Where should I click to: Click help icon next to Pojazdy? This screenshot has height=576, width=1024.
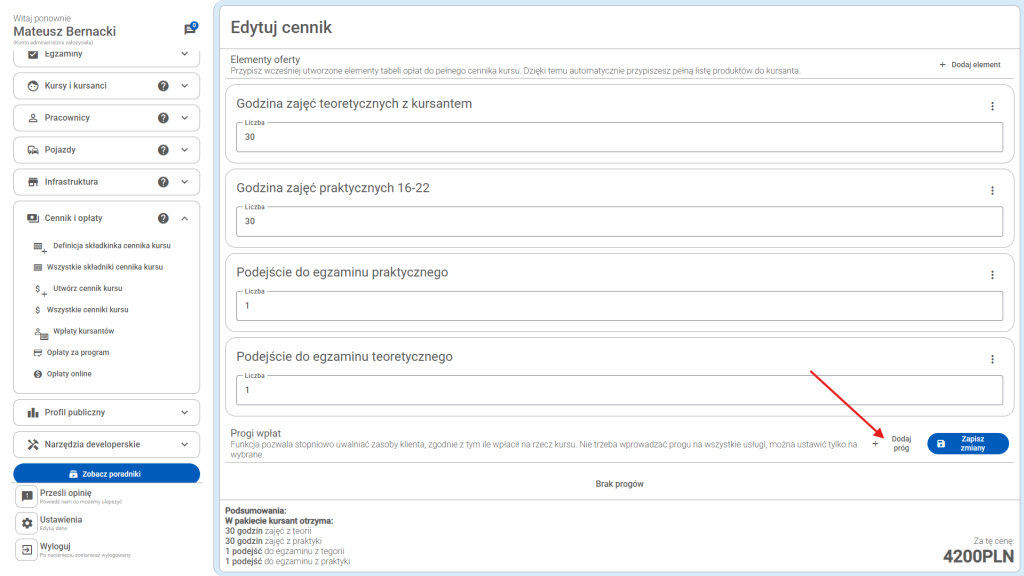click(163, 150)
